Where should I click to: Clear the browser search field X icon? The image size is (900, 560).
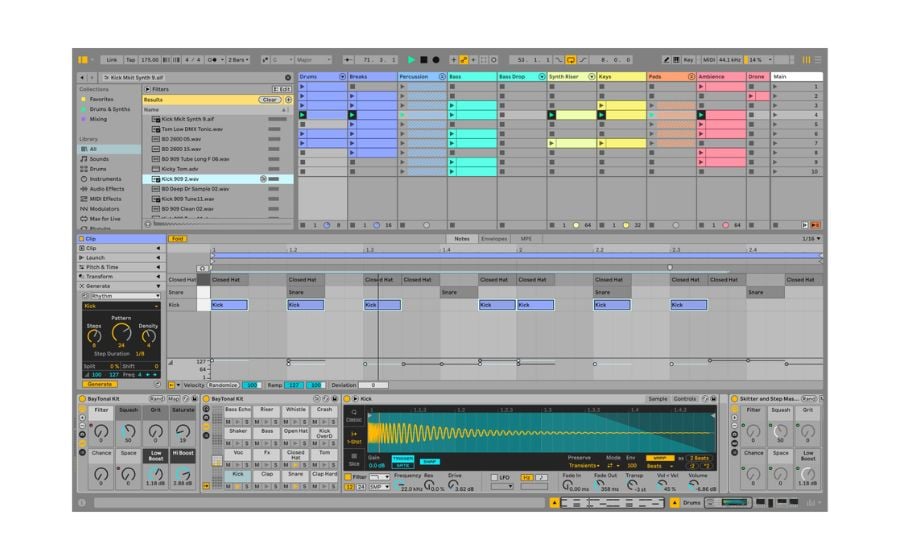coord(288,77)
